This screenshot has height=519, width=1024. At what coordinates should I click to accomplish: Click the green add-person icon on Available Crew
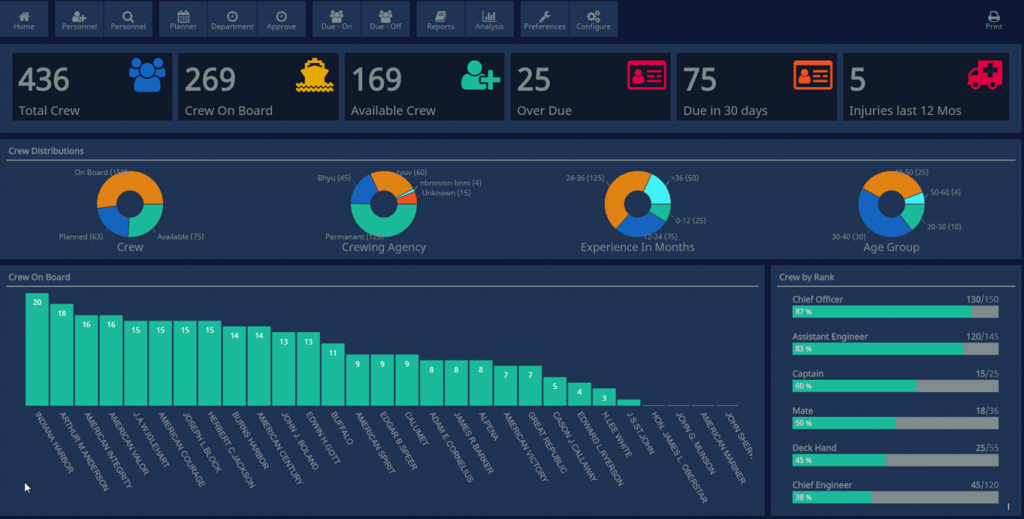click(480, 75)
